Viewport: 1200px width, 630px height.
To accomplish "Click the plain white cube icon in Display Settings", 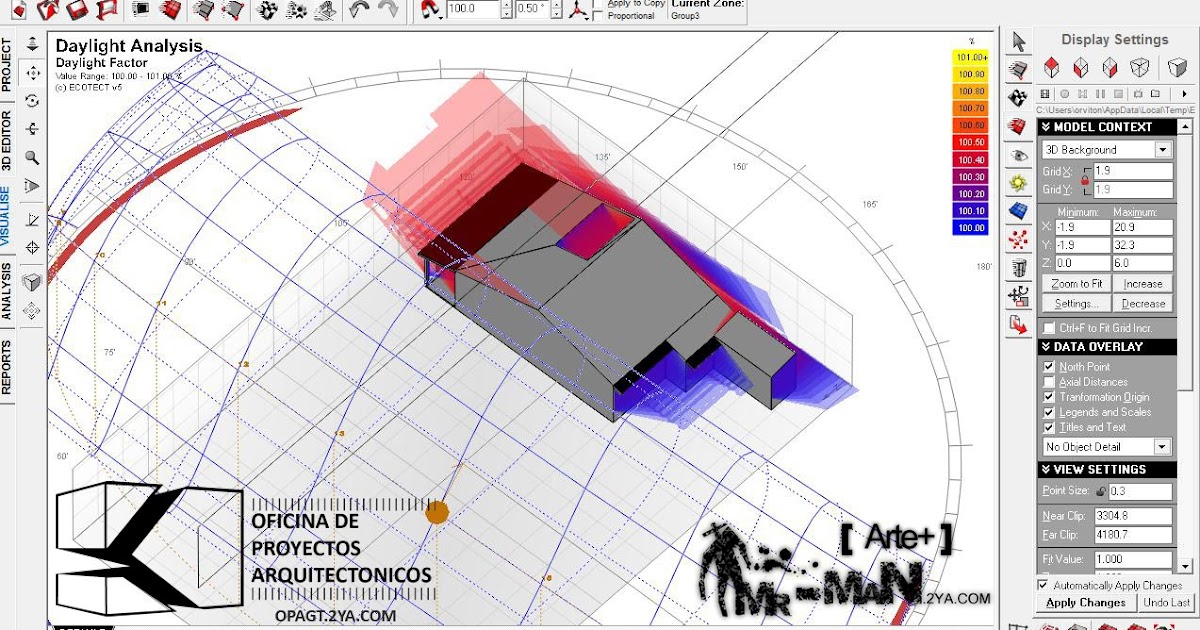I will 1177,66.
